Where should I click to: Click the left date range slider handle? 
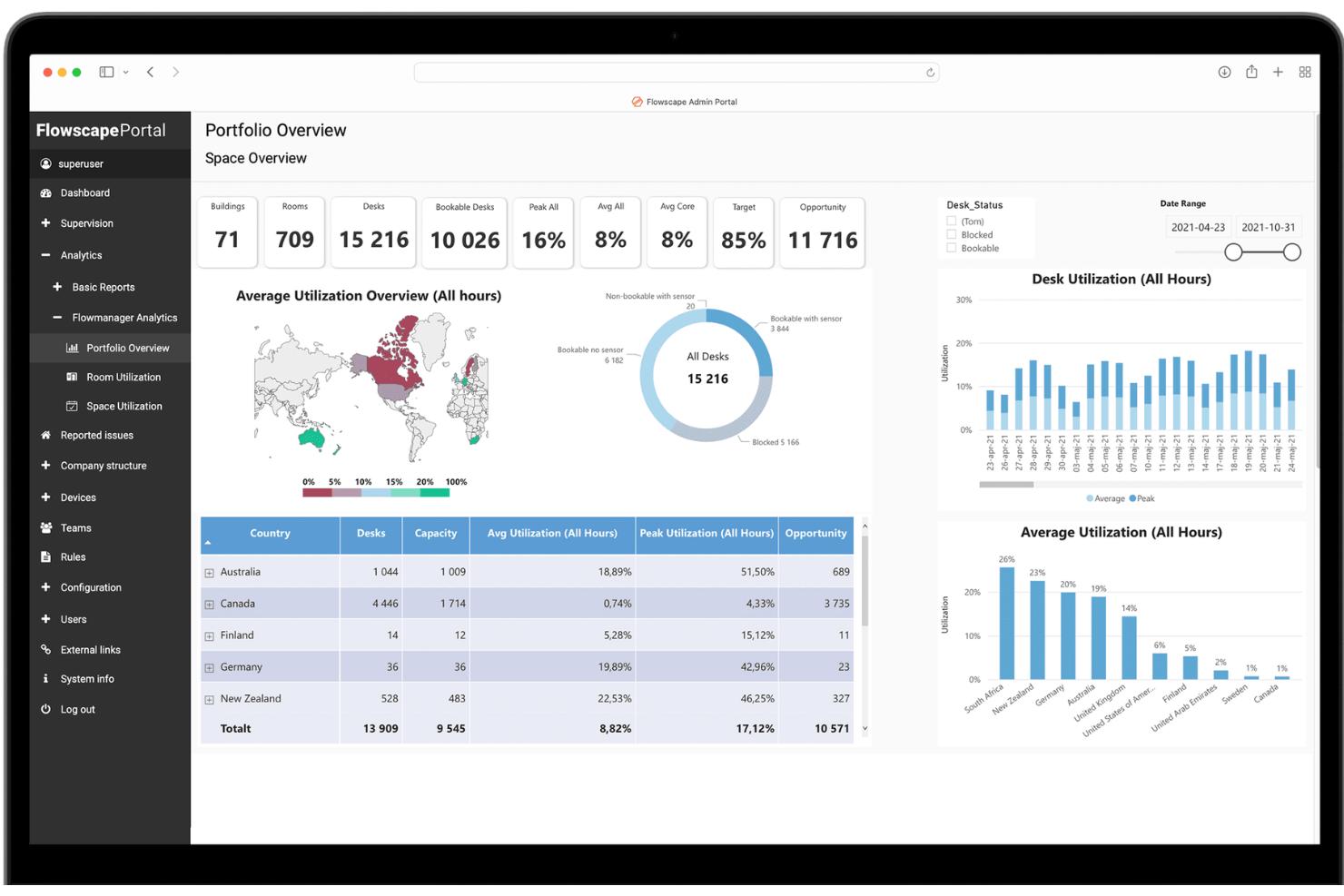1233,252
